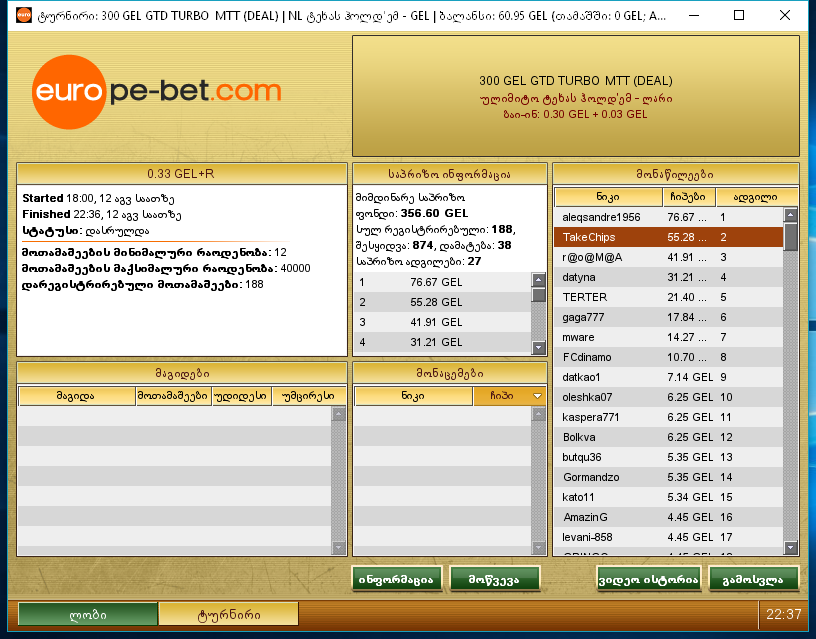Minimize the tournament window

point(694,16)
